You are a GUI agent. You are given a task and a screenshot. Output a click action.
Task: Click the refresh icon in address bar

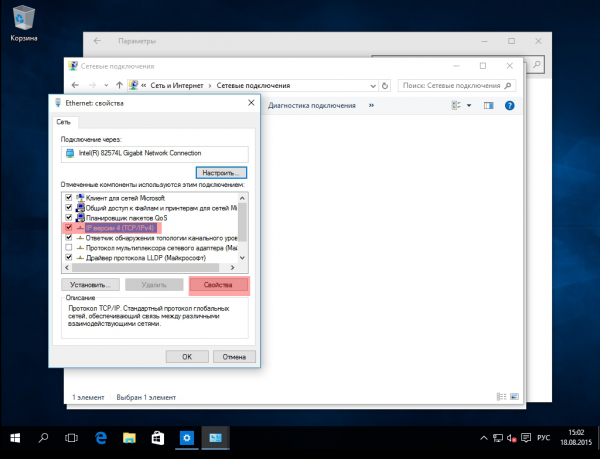(x=385, y=86)
